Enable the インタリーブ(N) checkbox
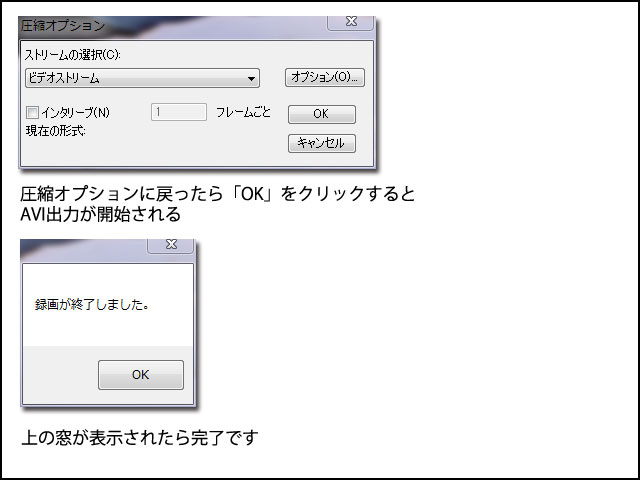The image size is (640, 480). tap(32, 112)
